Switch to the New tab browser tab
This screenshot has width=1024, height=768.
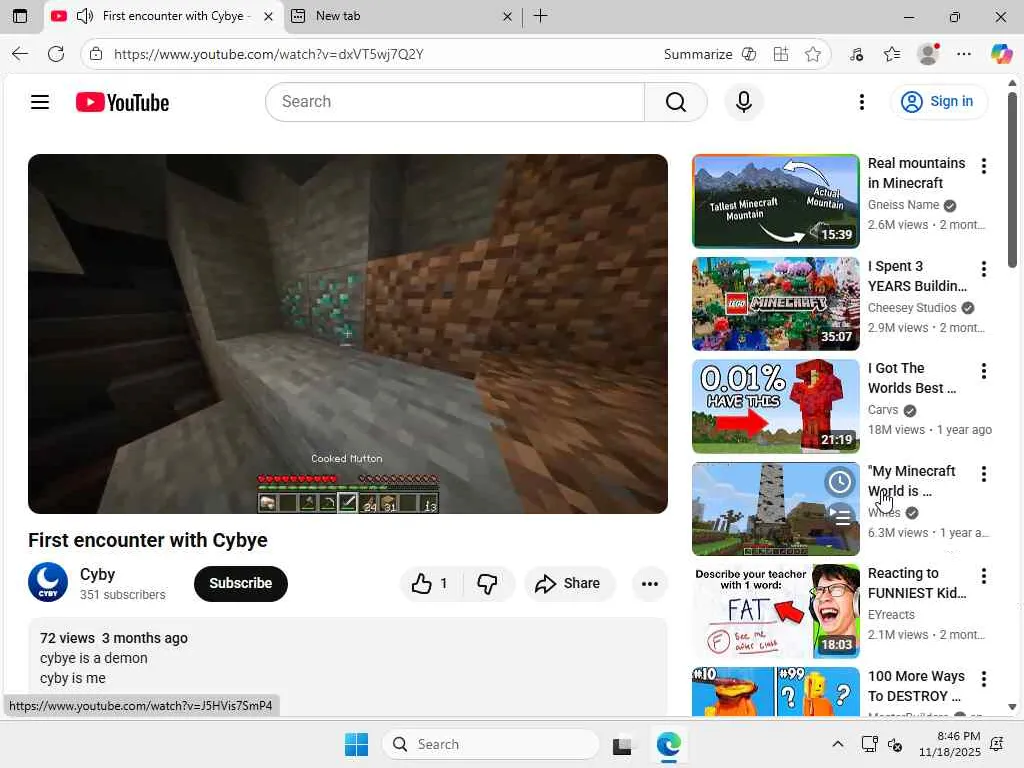pyautogui.click(x=401, y=16)
